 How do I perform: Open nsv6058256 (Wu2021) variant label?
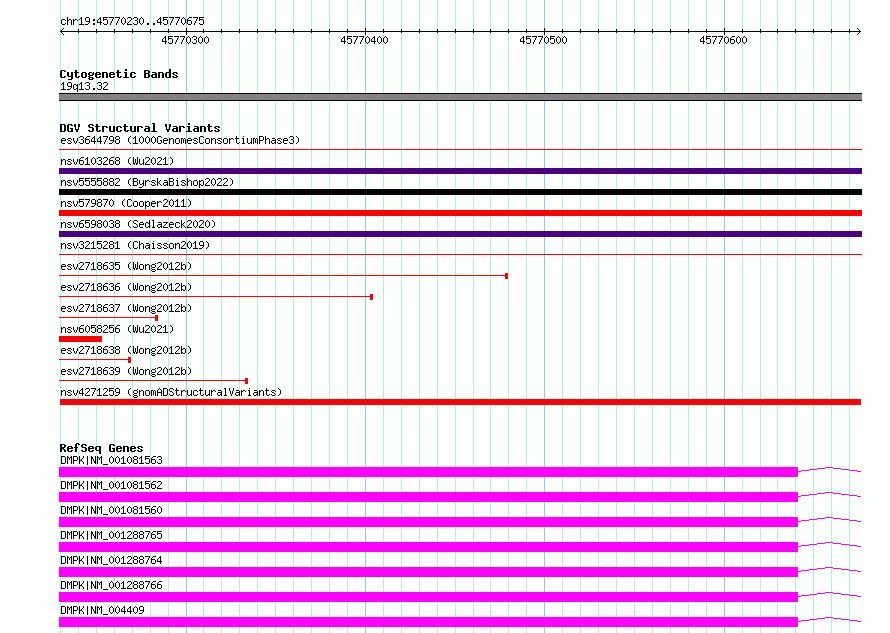117,329
